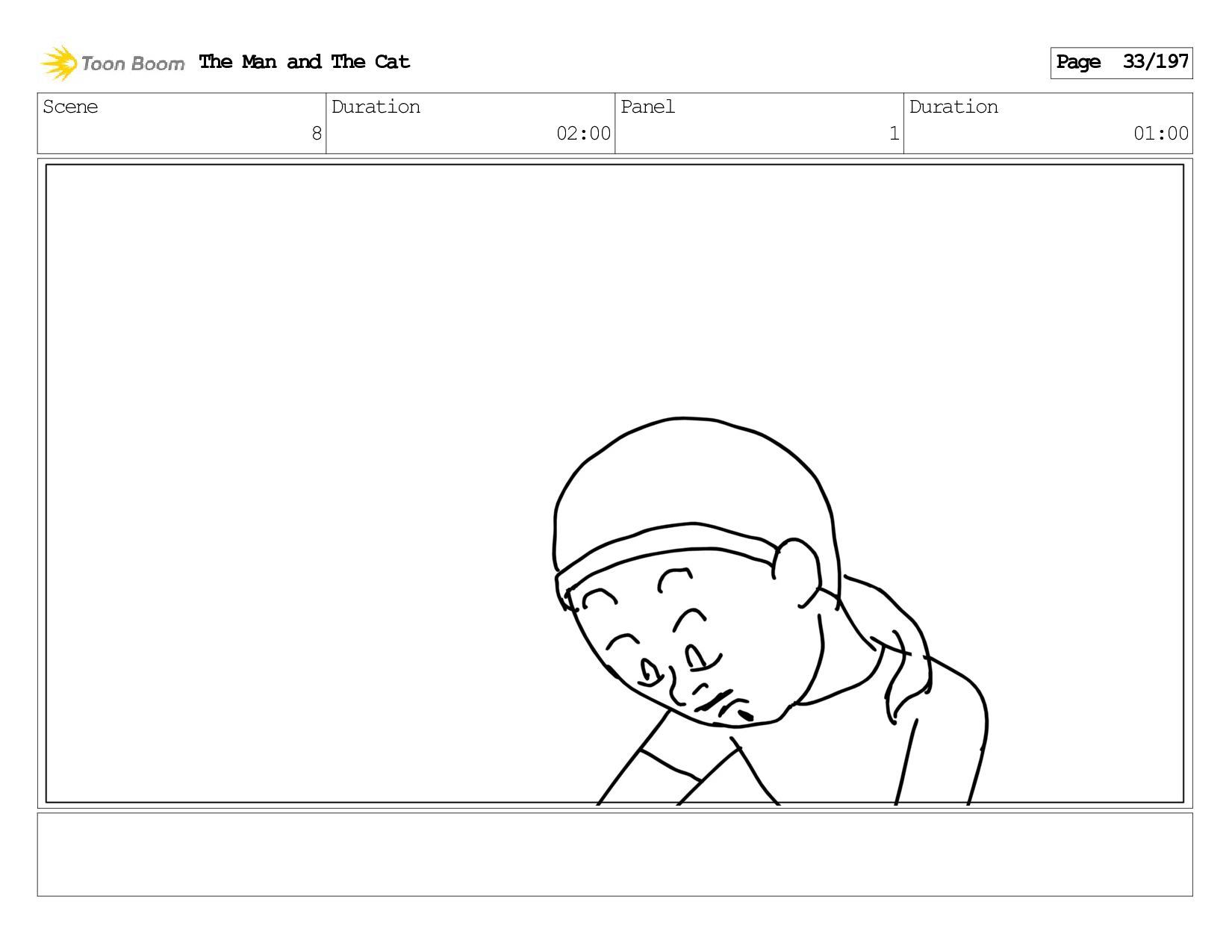Click the 'Page 33/197' box
The width and height of the screenshot is (1232, 952).
pyautogui.click(x=1121, y=63)
